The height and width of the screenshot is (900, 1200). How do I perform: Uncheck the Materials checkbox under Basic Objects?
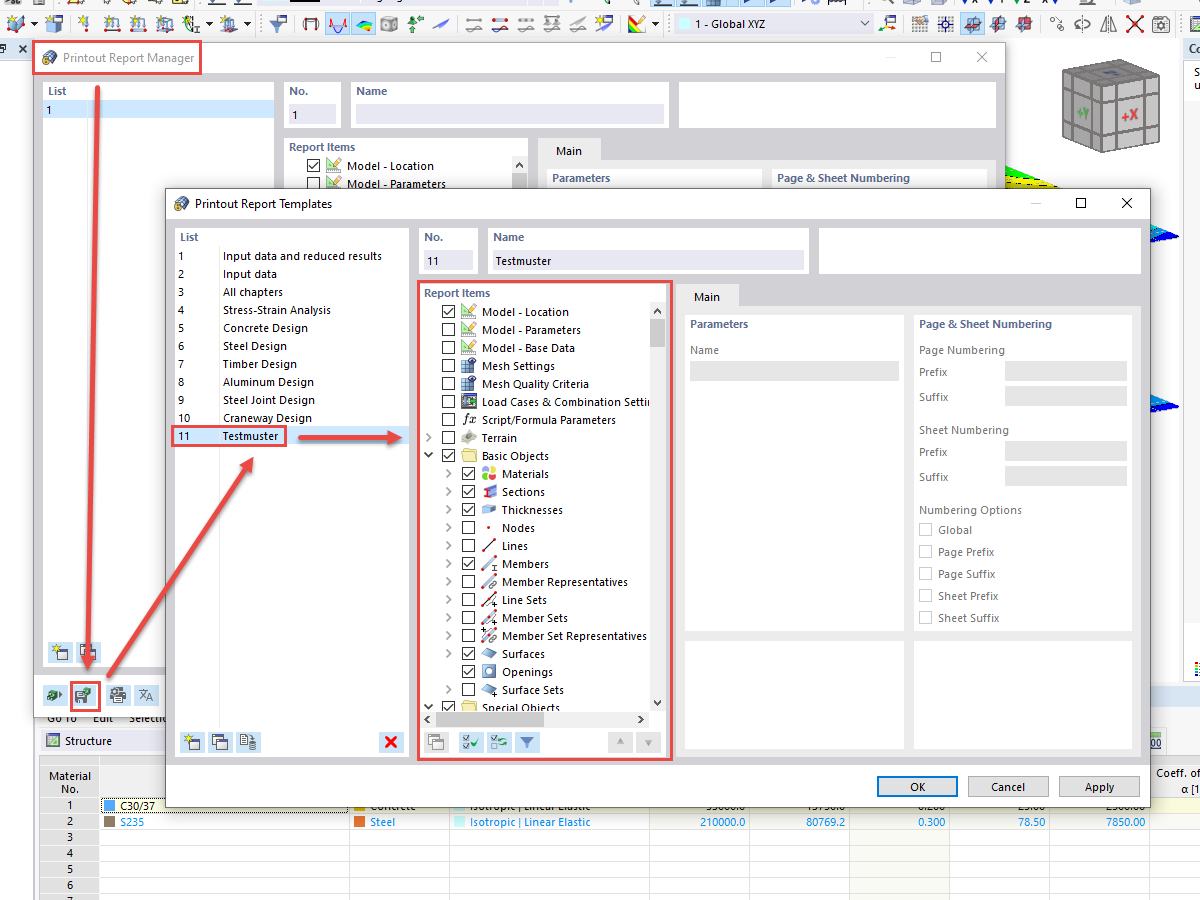click(467, 473)
